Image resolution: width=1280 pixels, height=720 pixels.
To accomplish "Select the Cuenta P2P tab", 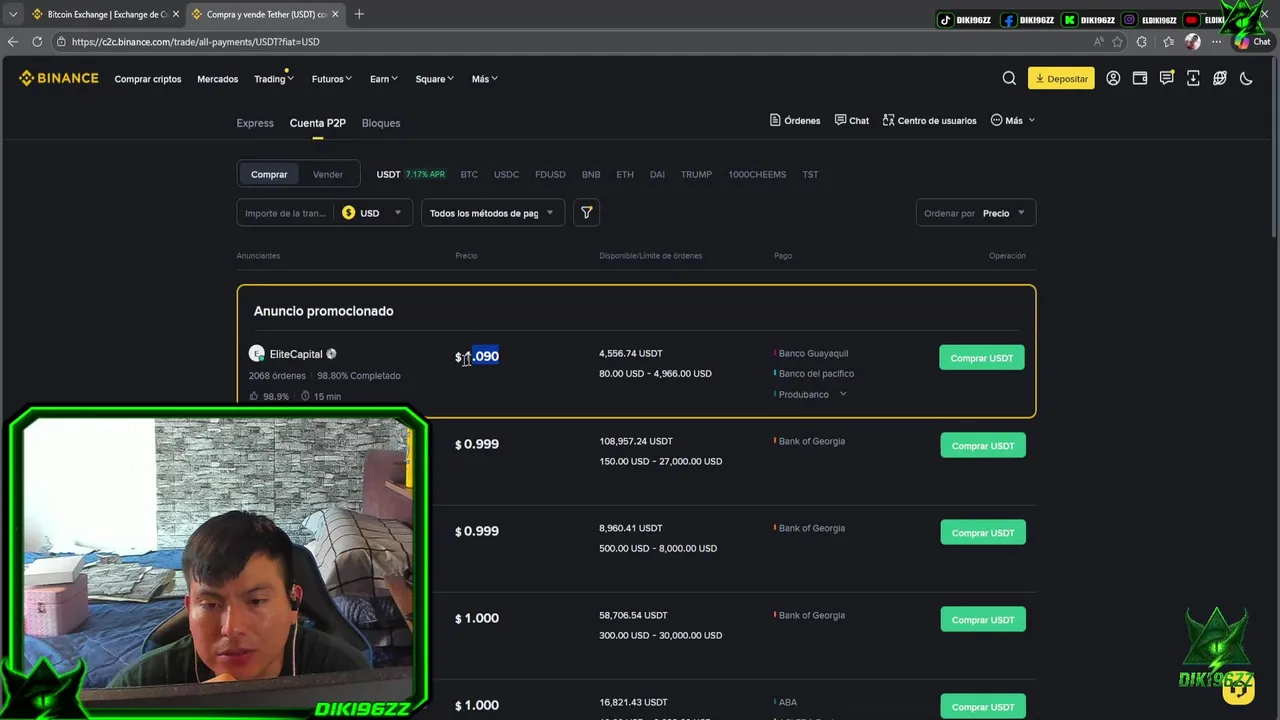I will click(x=318, y=123).
